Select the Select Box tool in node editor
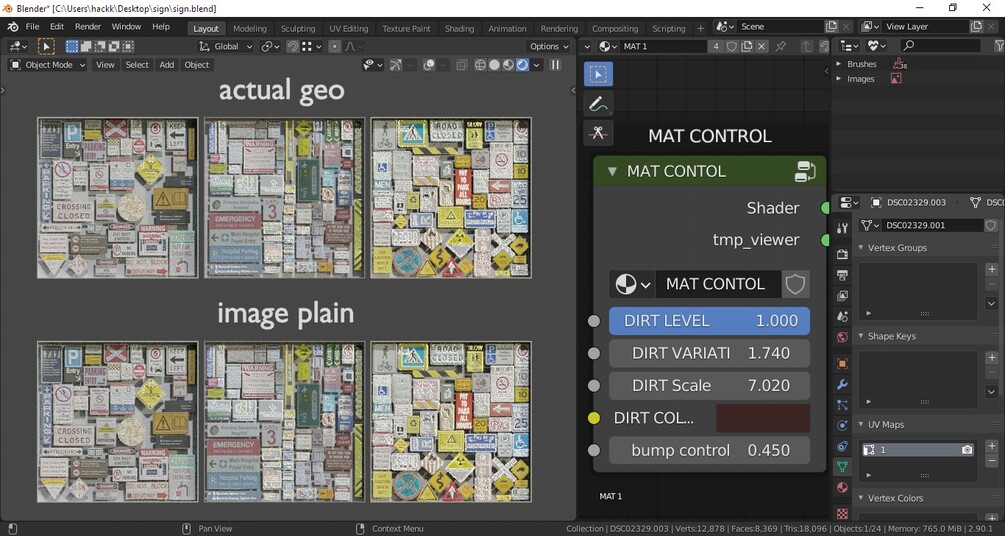 tap(598, 74)
